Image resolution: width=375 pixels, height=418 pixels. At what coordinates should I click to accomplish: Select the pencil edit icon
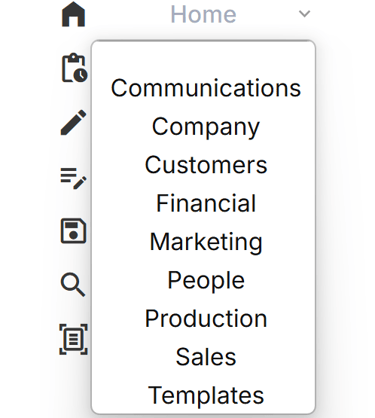73,122
